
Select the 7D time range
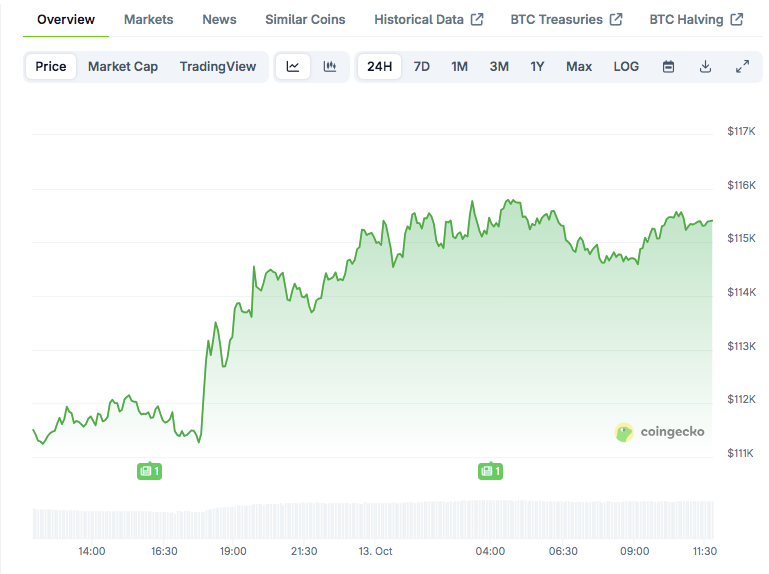pyautogui.click(x=422, y=67)
